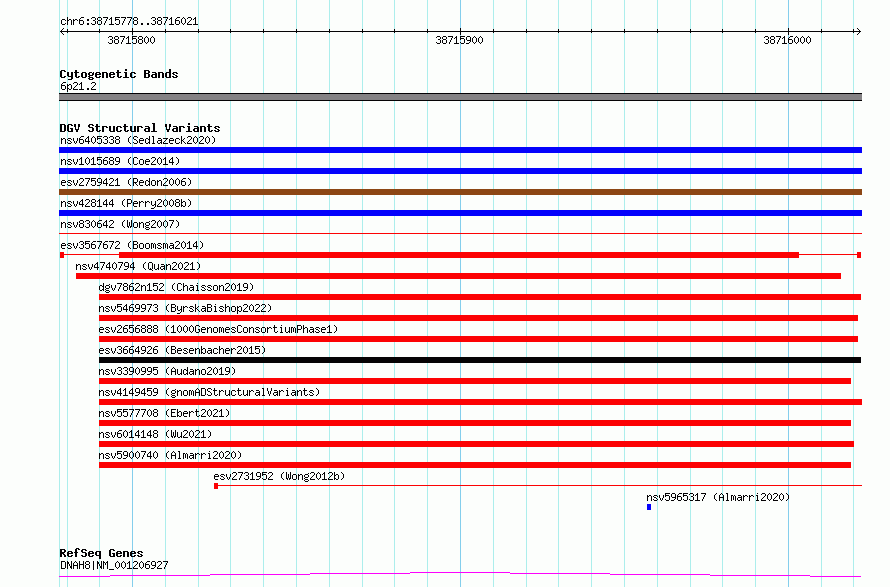Click the red bar under nsv6014148 (Wu2021)
Screen dimensions: 890x587
(476, 444)
